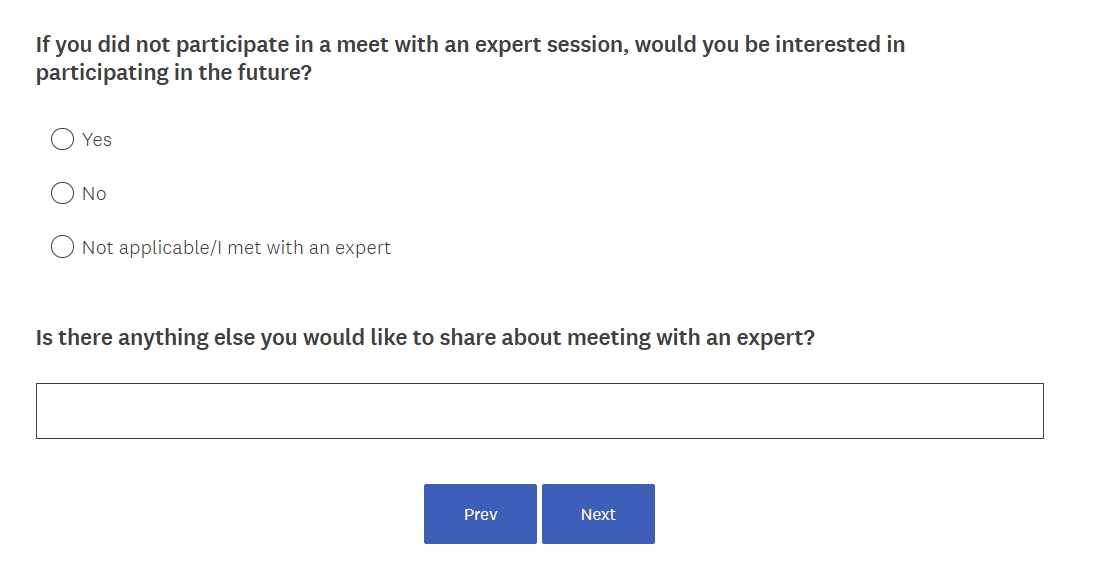Screen dimensions: 1097x572
Task: Select the Yes radio button
Action: (62, 139)
